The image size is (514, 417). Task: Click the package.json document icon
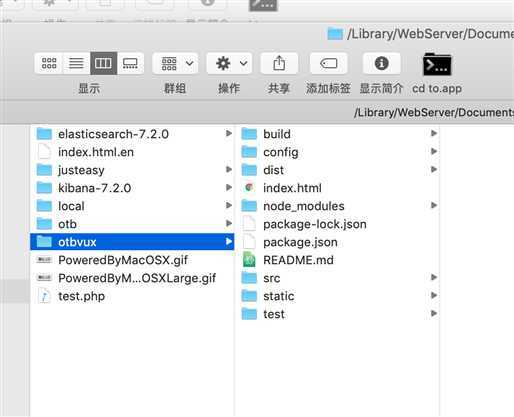point(249,242)
